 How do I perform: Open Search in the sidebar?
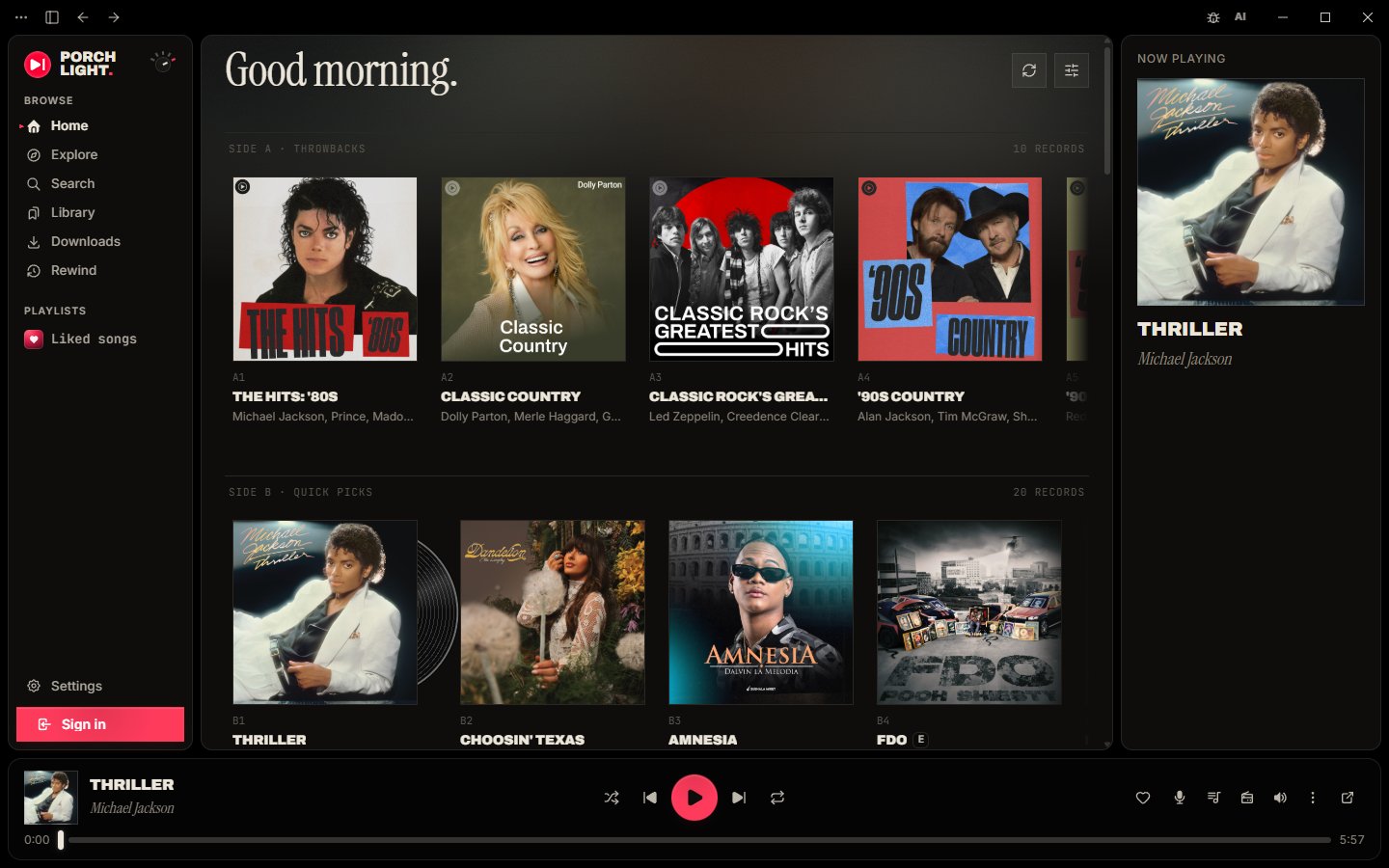(x=100, y=184)
